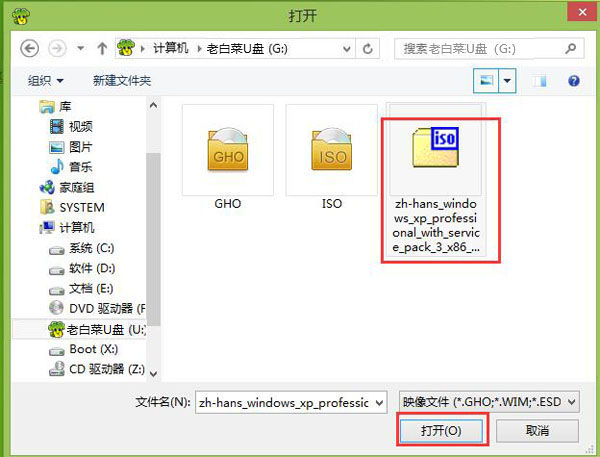This screenshot has width=600, height=457.
Task: Select the zh-hans_windows_xp ISO file
Action: (436, 180)
